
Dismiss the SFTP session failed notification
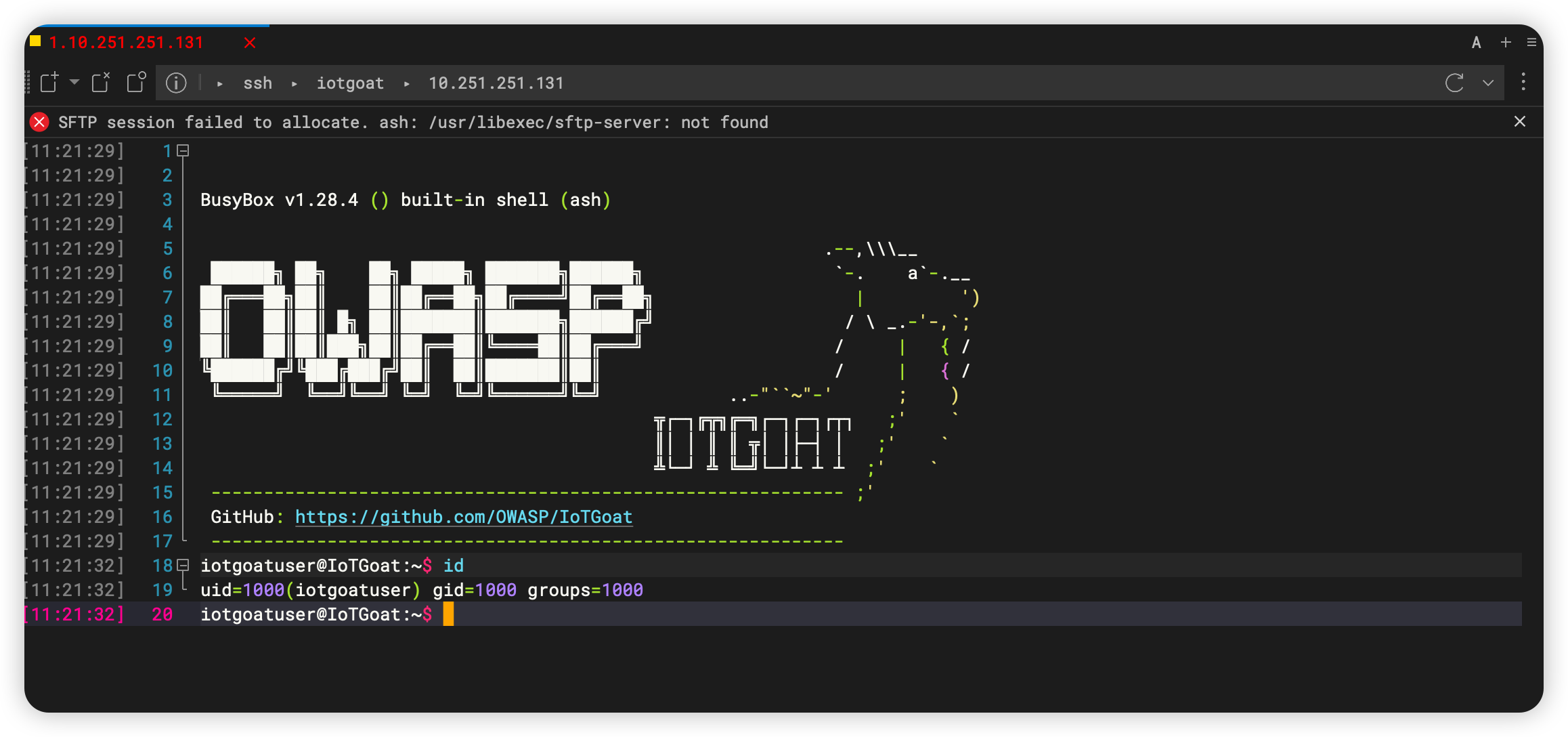click(1520, 121)
